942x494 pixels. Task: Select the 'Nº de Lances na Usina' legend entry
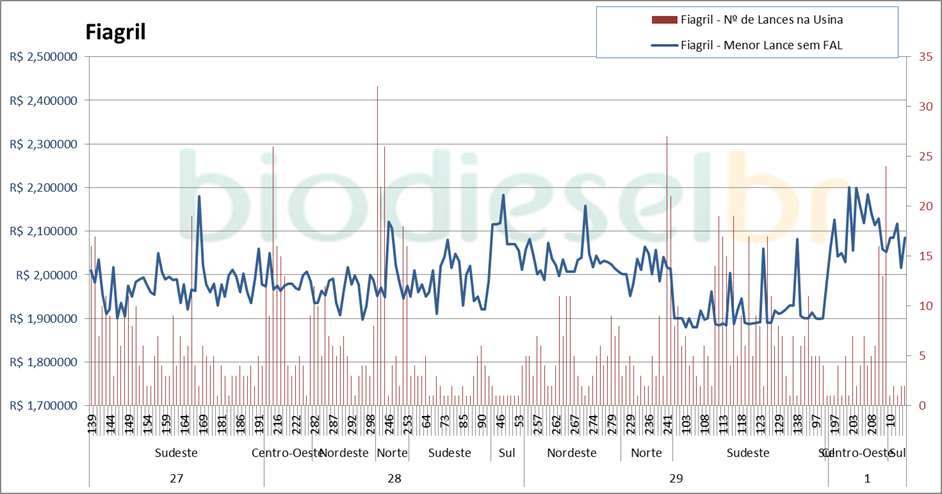(767, 19)
